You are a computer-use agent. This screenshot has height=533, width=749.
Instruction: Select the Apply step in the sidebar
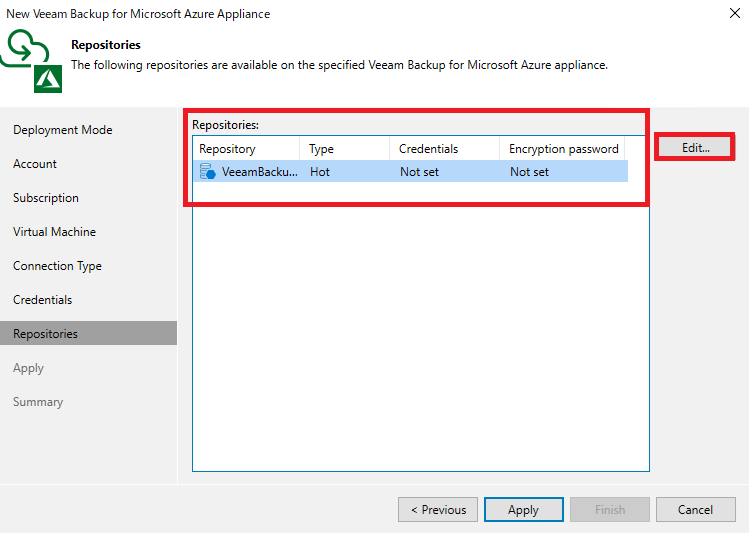point(28,368)
